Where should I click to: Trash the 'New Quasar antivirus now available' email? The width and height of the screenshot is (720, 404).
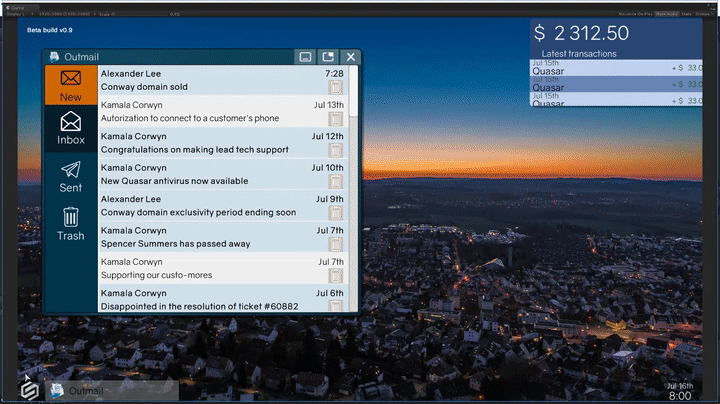point(336,181)
